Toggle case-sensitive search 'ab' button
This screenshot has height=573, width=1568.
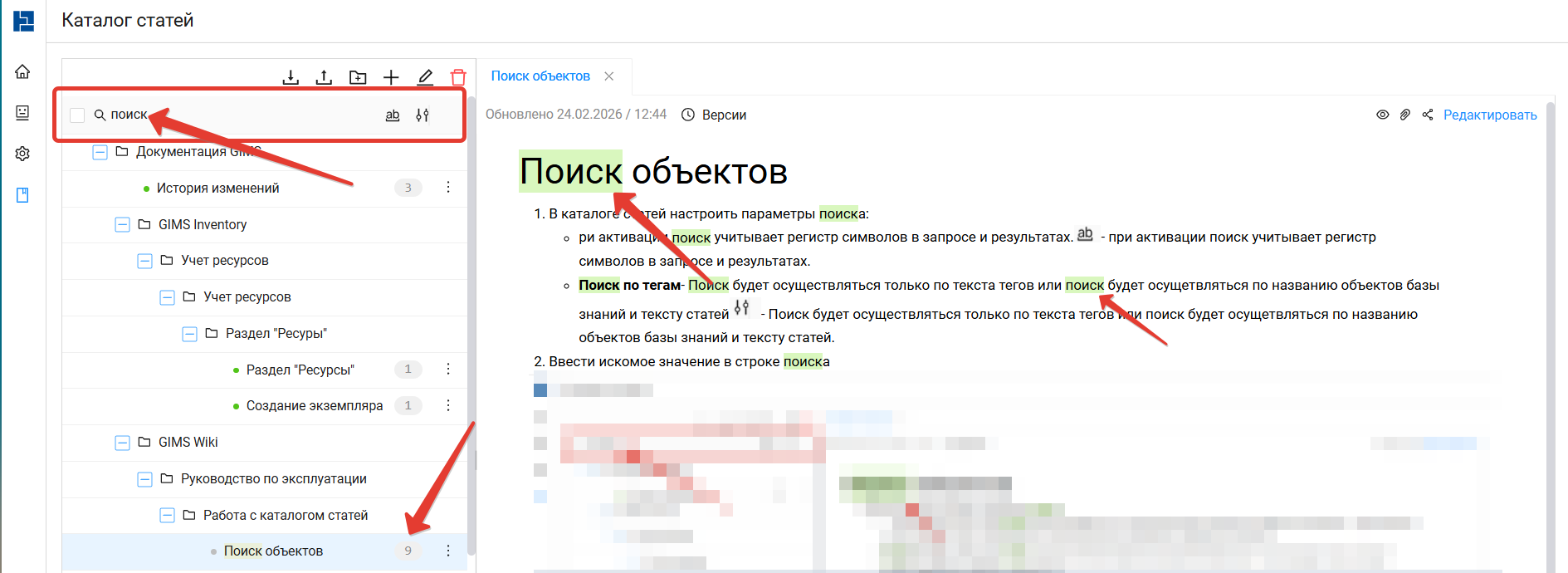tap(393, 115)
